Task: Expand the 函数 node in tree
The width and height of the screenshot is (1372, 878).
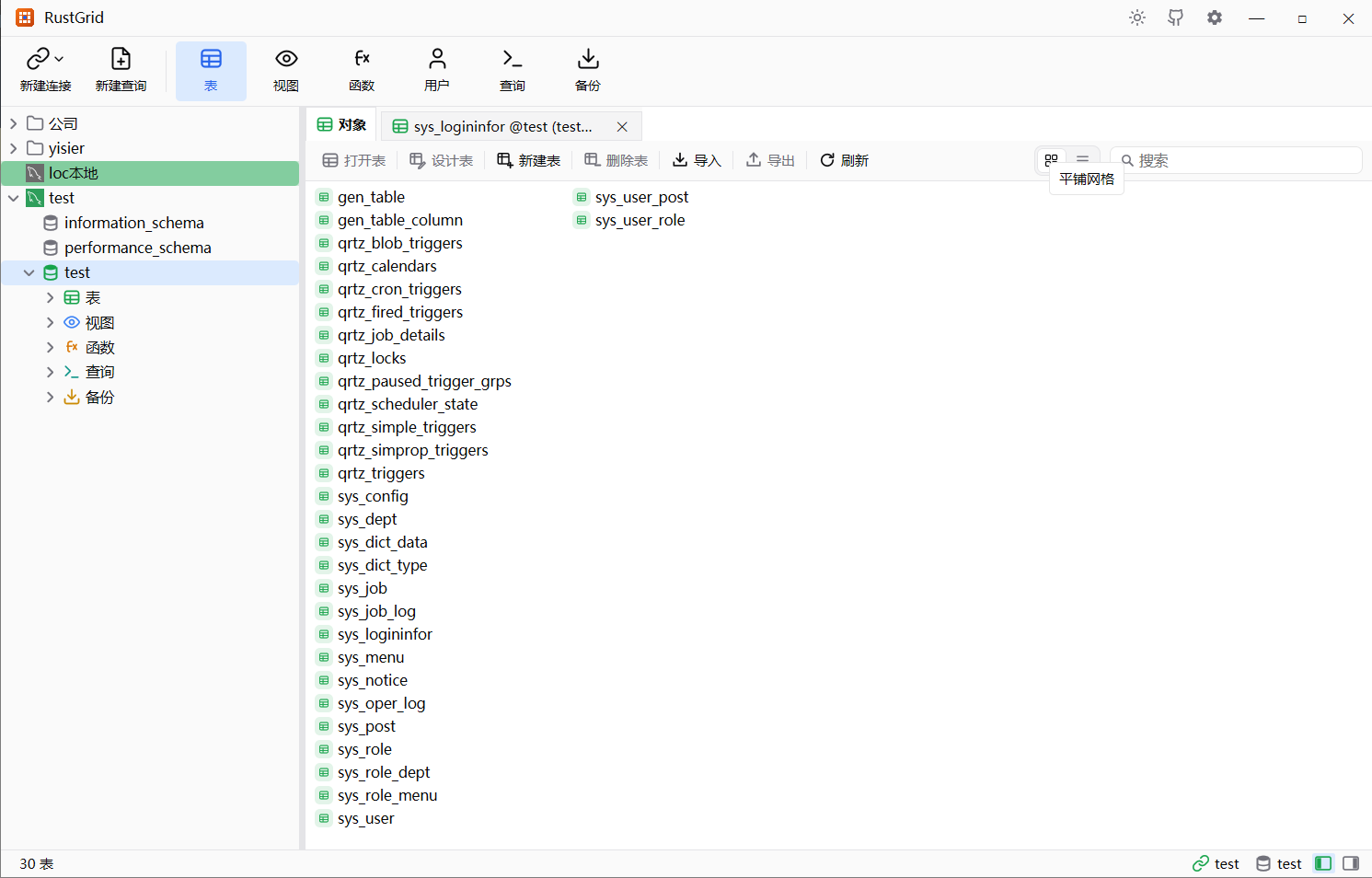Action: point(51,347)
